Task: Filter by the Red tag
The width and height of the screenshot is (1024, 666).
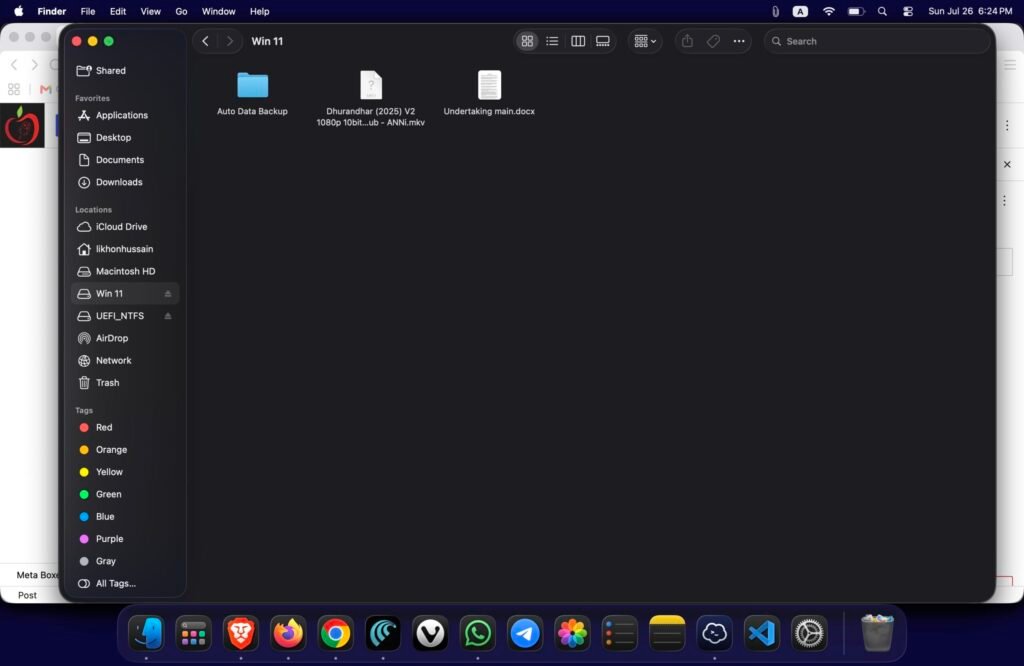Action: 125,427
